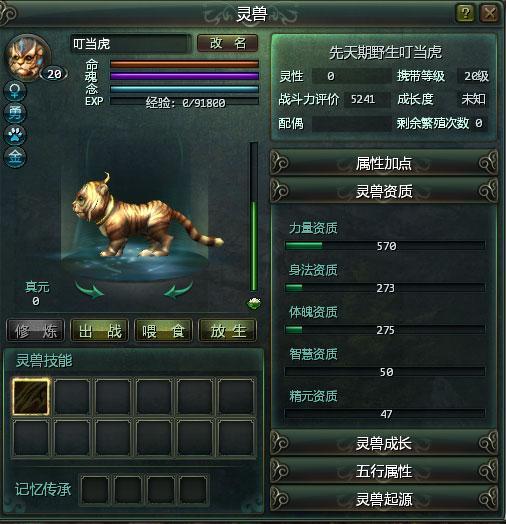Click the tiger portrait avatar
The width and height of the screenshot is (506, 524).
pyautogui.click(x=28, y=57)
